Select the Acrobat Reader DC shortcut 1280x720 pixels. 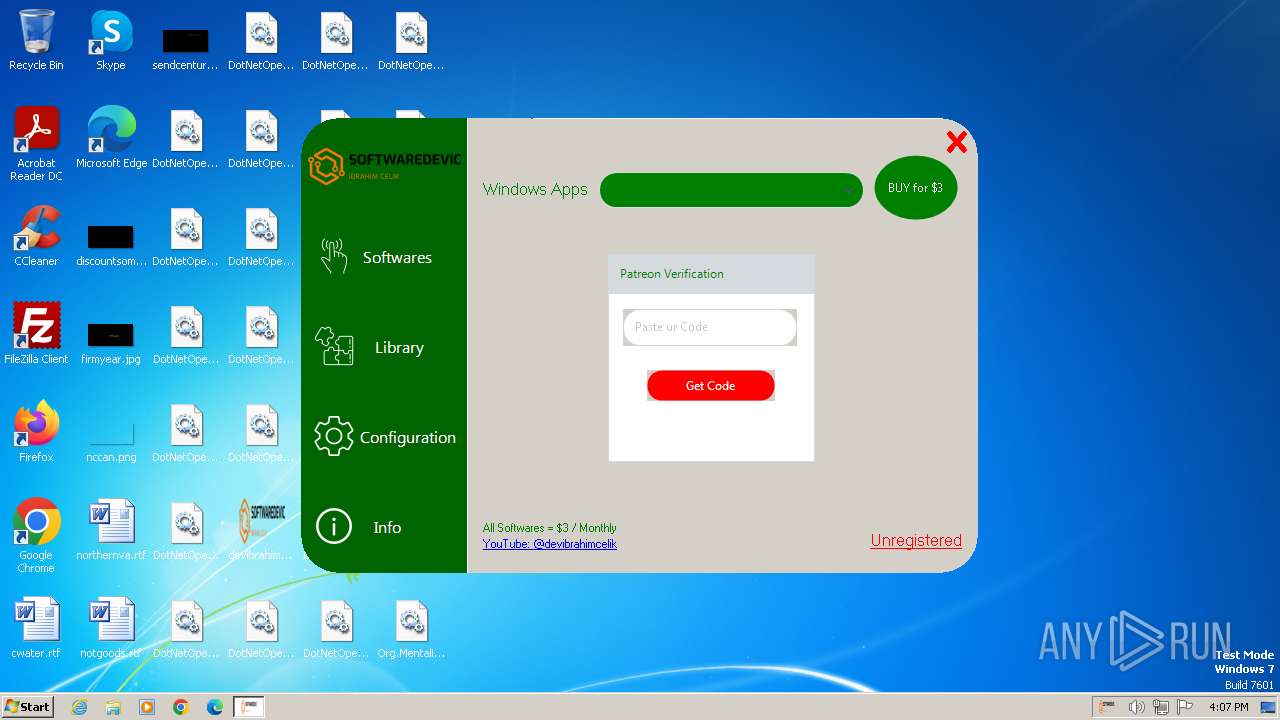(x=36, y=145)
